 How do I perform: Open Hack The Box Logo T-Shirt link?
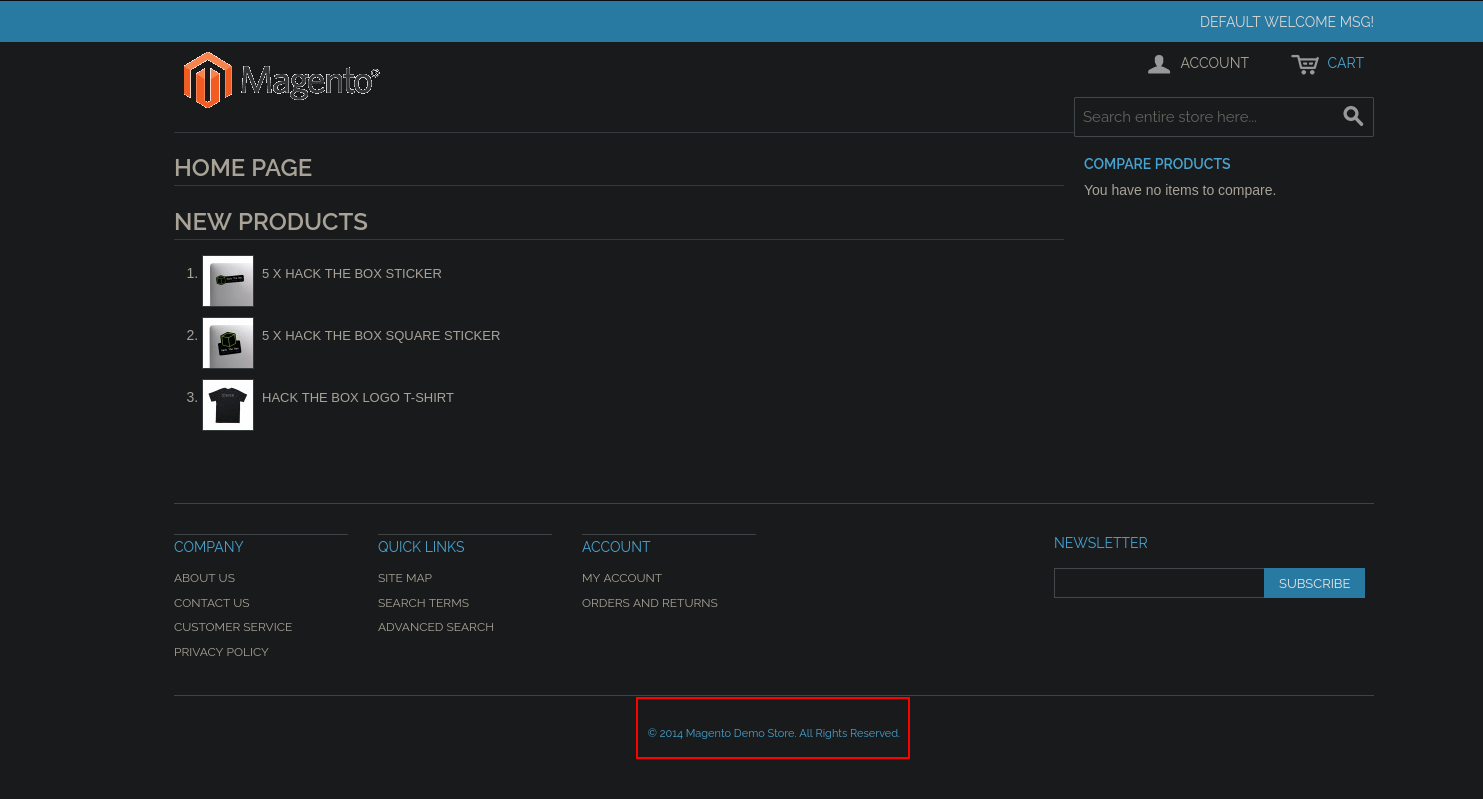pyautogui.click(x=357, y=398)
